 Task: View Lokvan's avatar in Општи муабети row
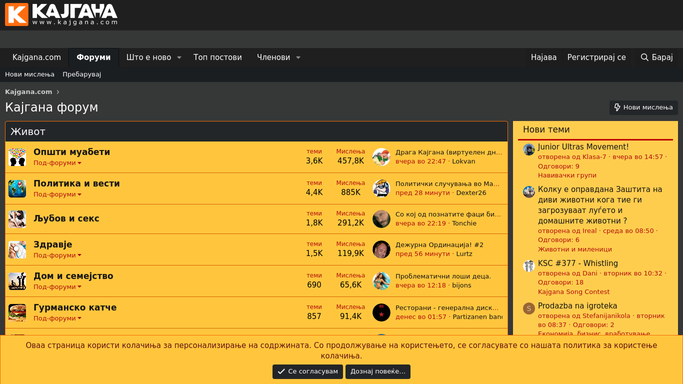pos(381,157)
